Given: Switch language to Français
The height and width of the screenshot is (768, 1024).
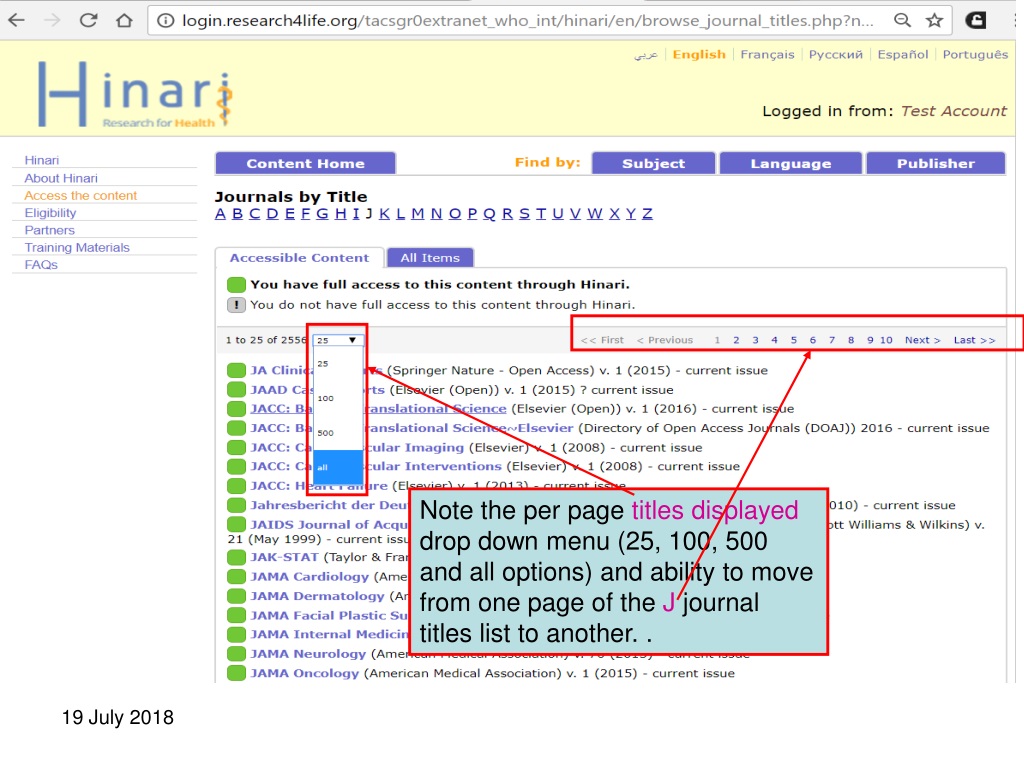Looking at the screenshot, I should (x=767, y=54).
